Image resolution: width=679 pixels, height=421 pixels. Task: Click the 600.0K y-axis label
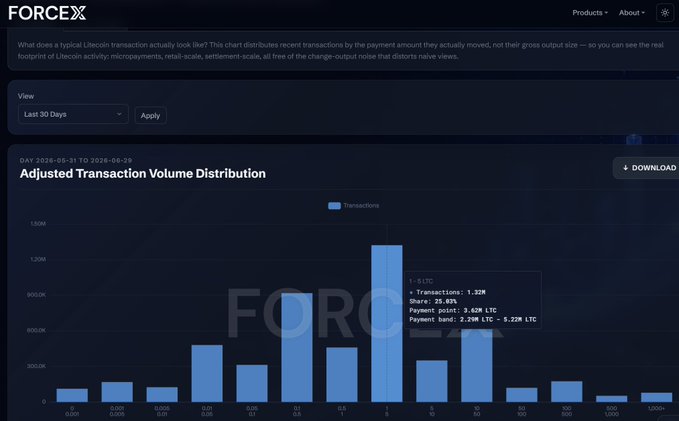pos(36,330)
